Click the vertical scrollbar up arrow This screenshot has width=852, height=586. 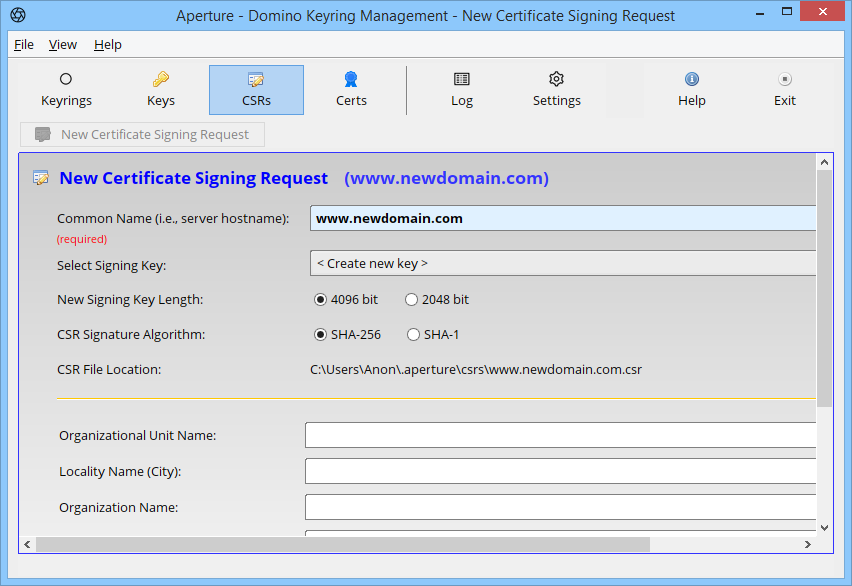(824, 162)
